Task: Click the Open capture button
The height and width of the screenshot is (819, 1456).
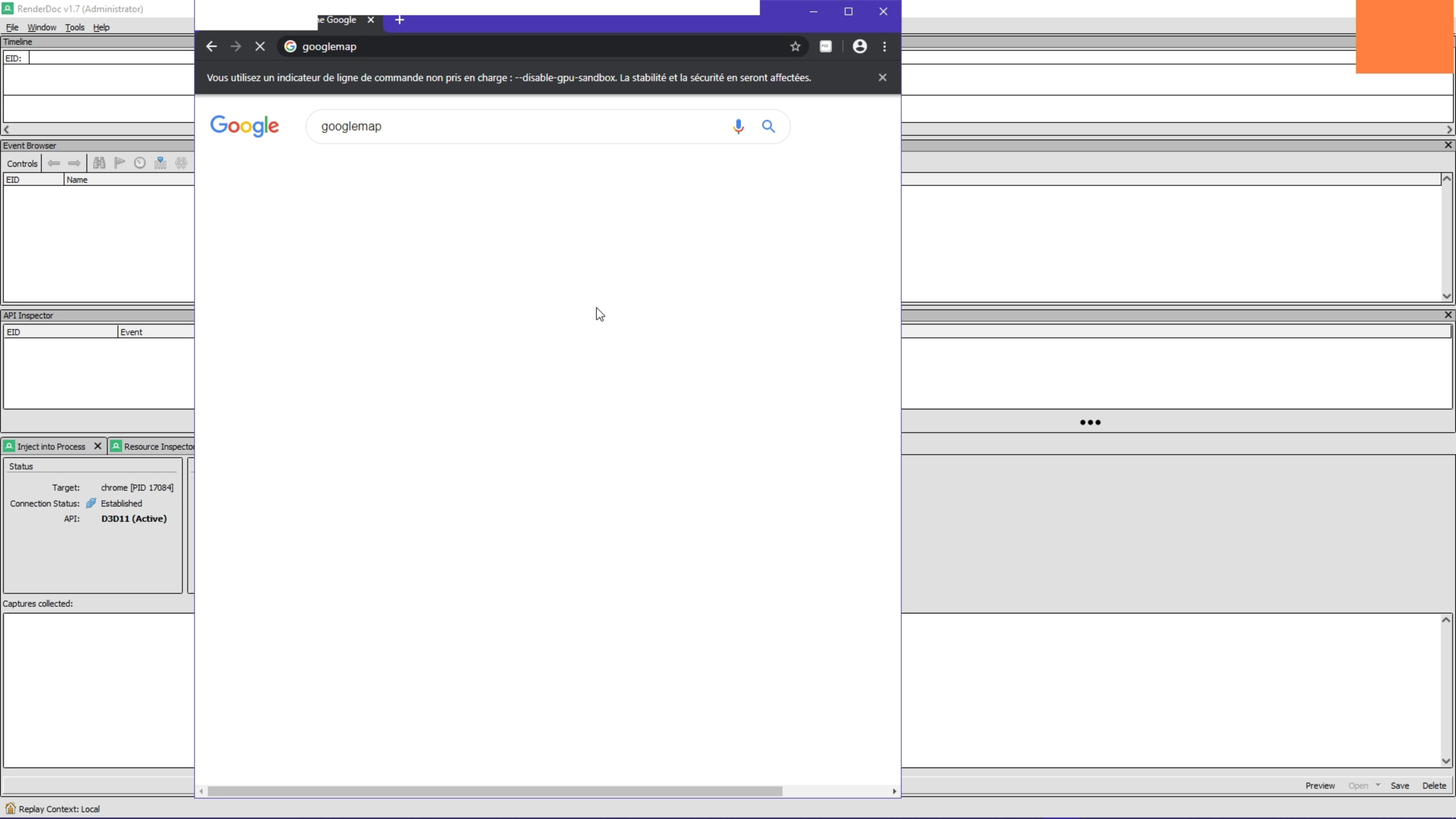Action: click(1358, 786)
